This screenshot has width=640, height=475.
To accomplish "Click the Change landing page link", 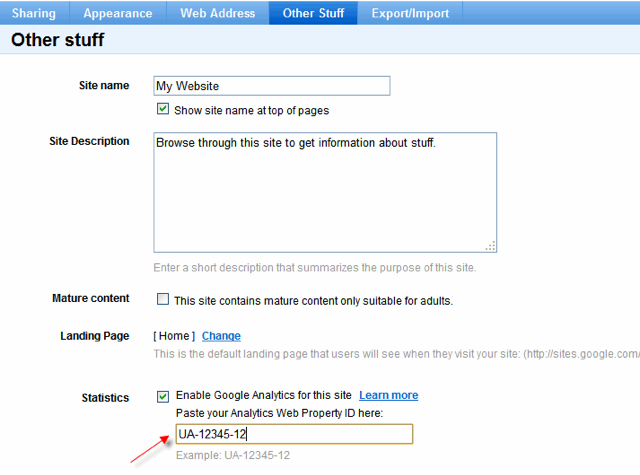I will point(221,336).
